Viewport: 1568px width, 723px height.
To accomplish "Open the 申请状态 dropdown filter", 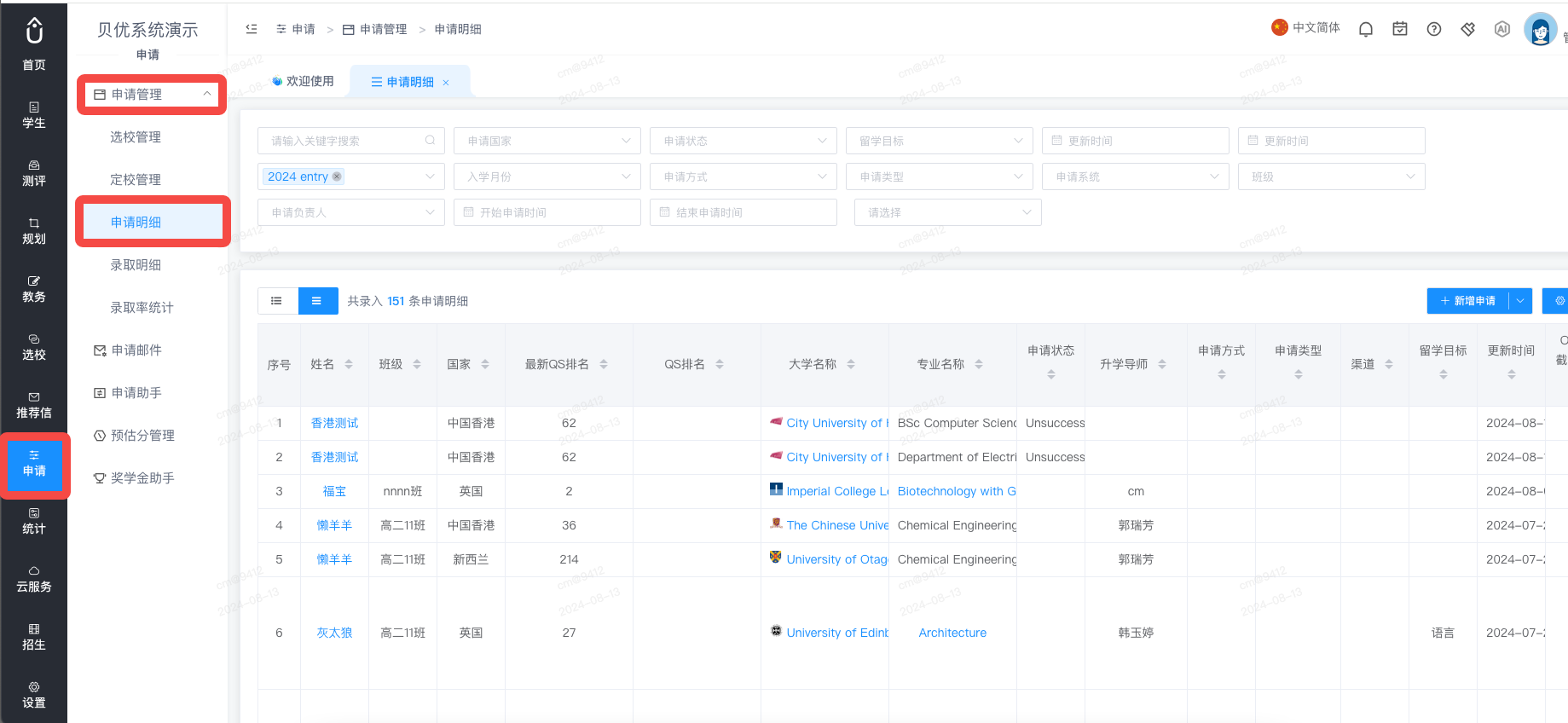I will tap(743, 141).
